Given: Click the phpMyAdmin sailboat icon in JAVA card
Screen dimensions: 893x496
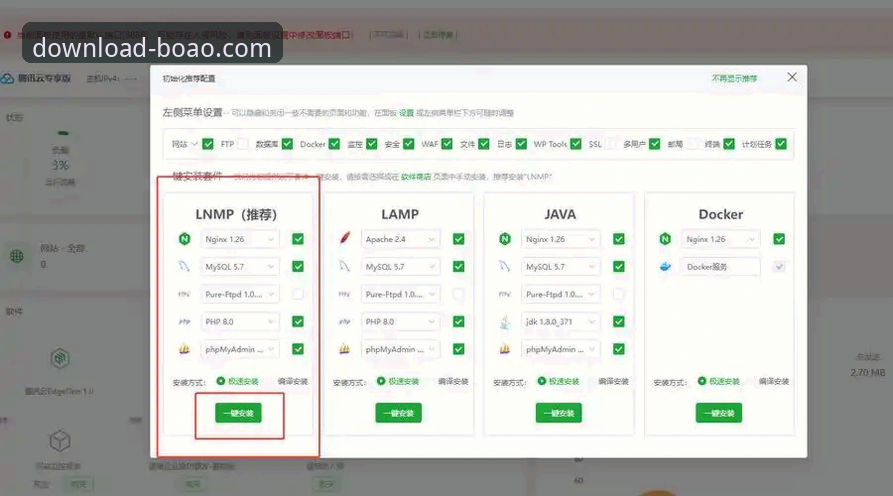Looking at the screenshot, I should click(x=505, y=349).
